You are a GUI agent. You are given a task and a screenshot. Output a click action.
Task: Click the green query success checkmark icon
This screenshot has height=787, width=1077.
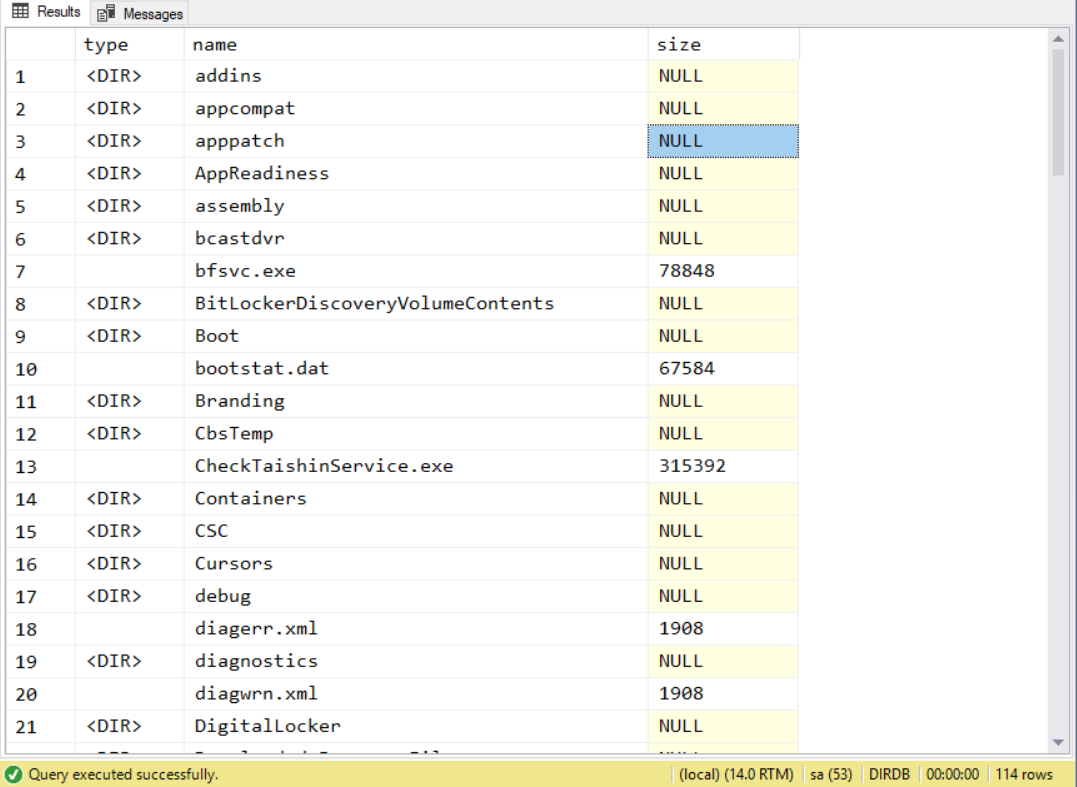14,774
